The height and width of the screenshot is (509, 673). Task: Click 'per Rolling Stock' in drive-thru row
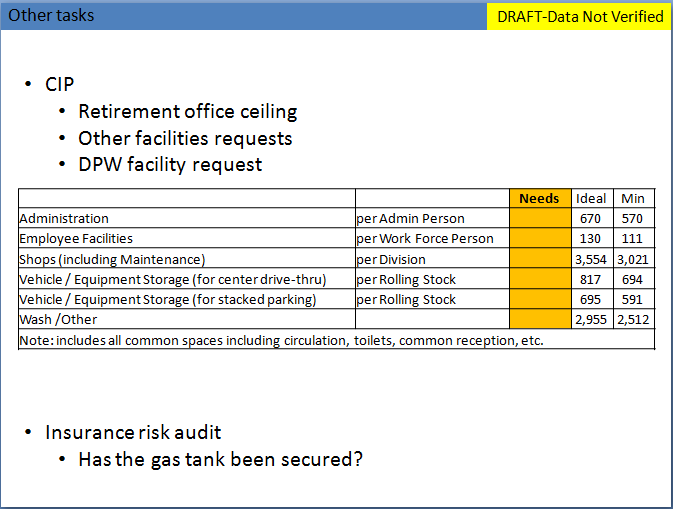(406, 279)
